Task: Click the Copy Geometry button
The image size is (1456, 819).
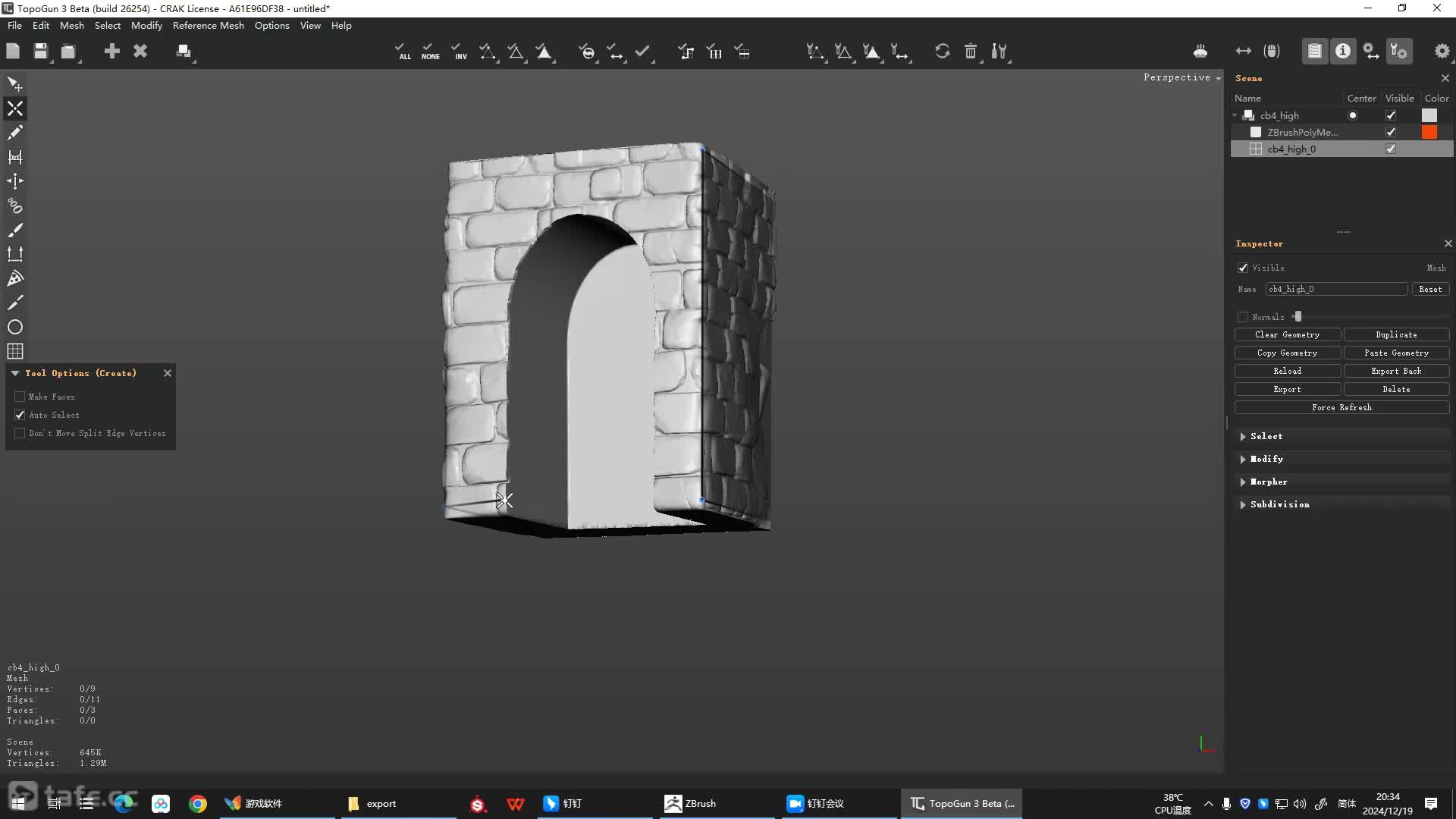Action: tap(1287, 353)
